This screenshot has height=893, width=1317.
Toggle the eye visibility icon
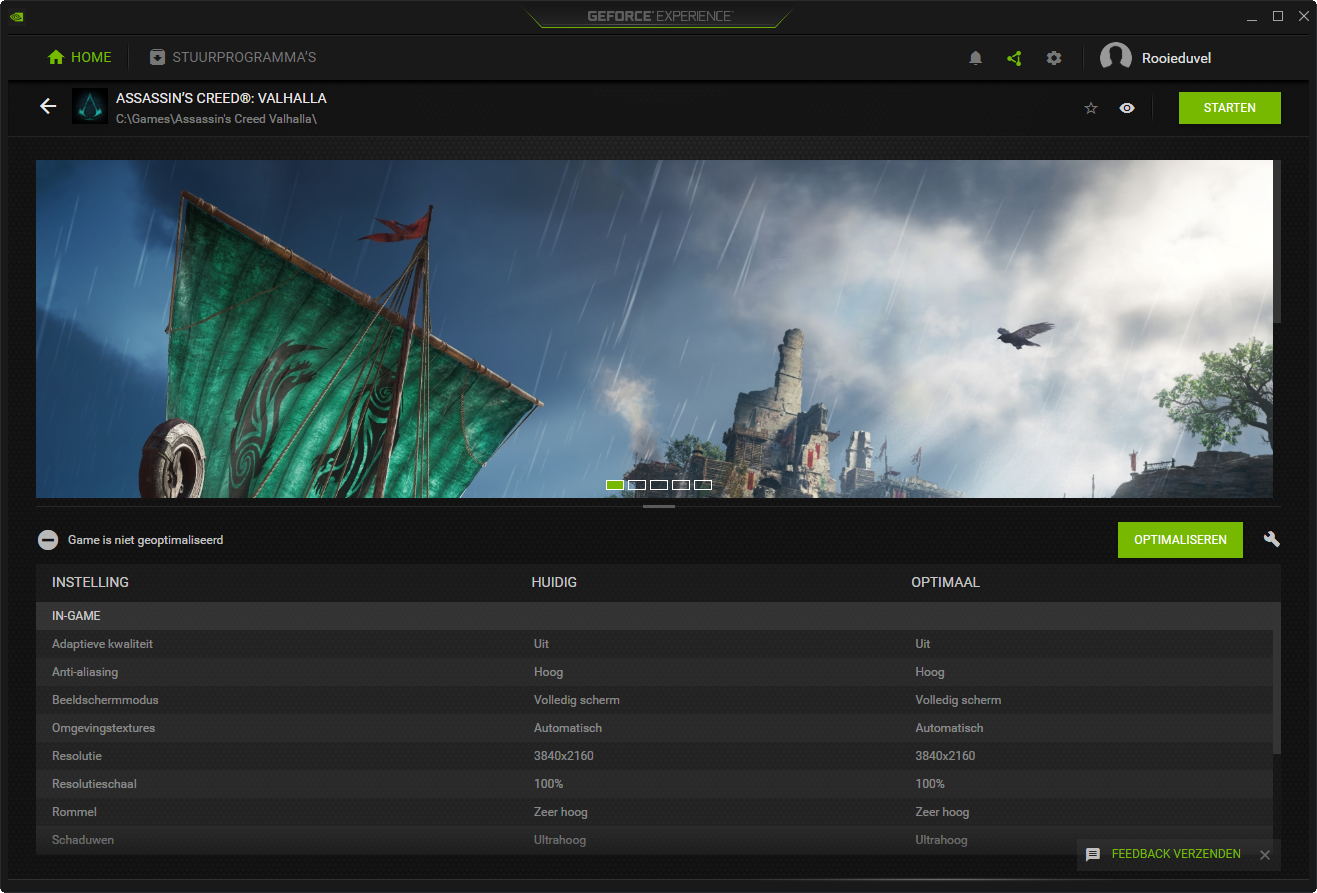coord(1127,108)
